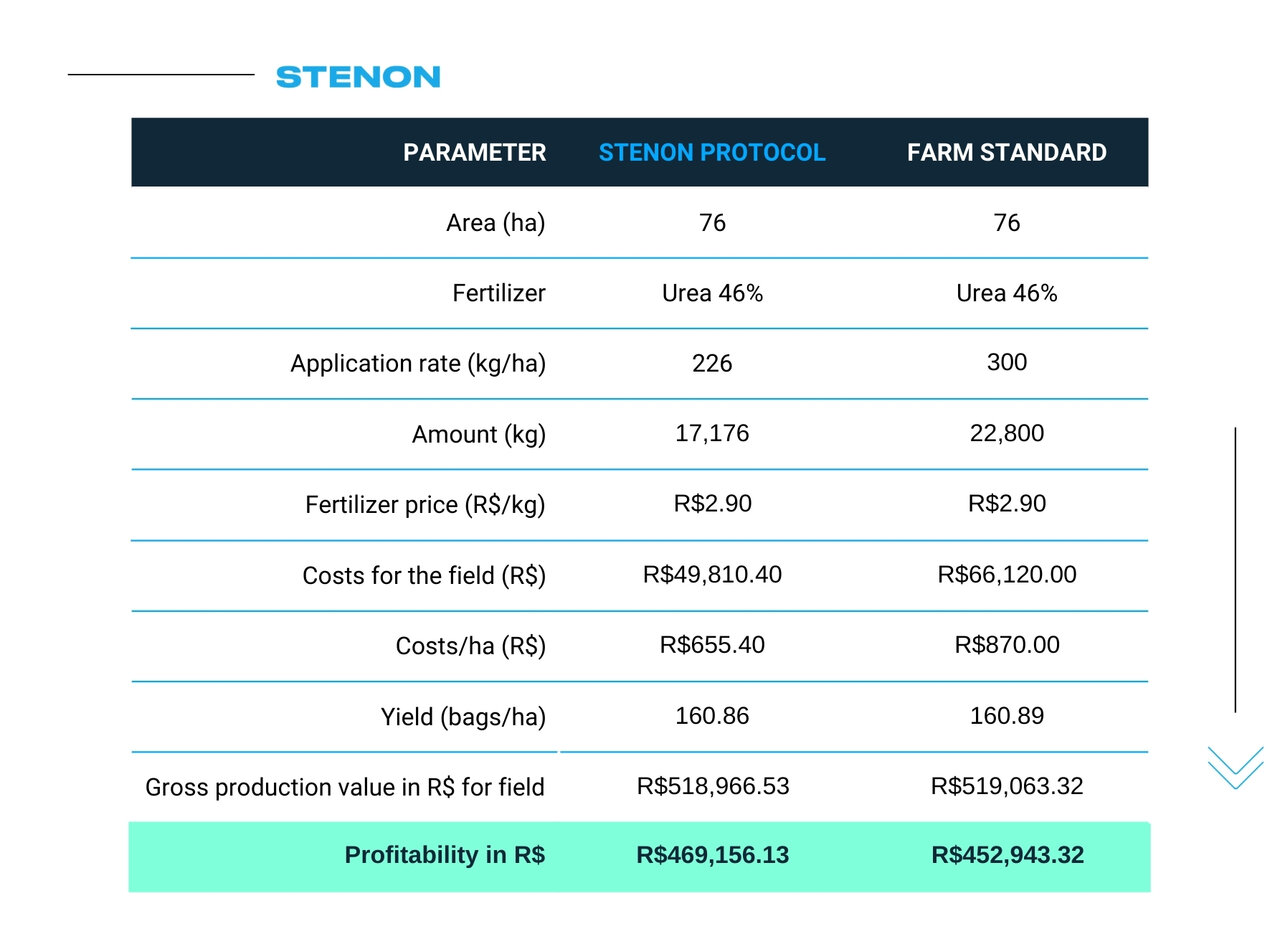The image size is (1280, 939).
Task: Click the R$66,120.00 field cost cell
Action: click(1006, 575)
